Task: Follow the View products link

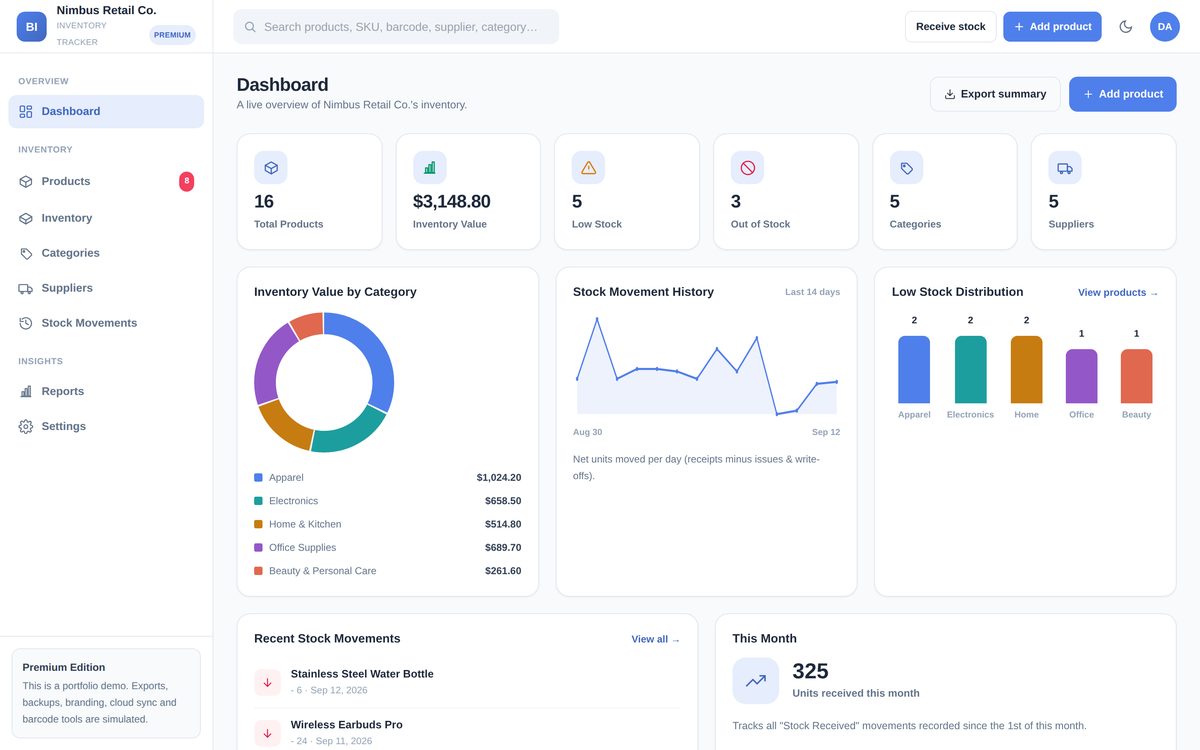Action: pos(1118,293)
